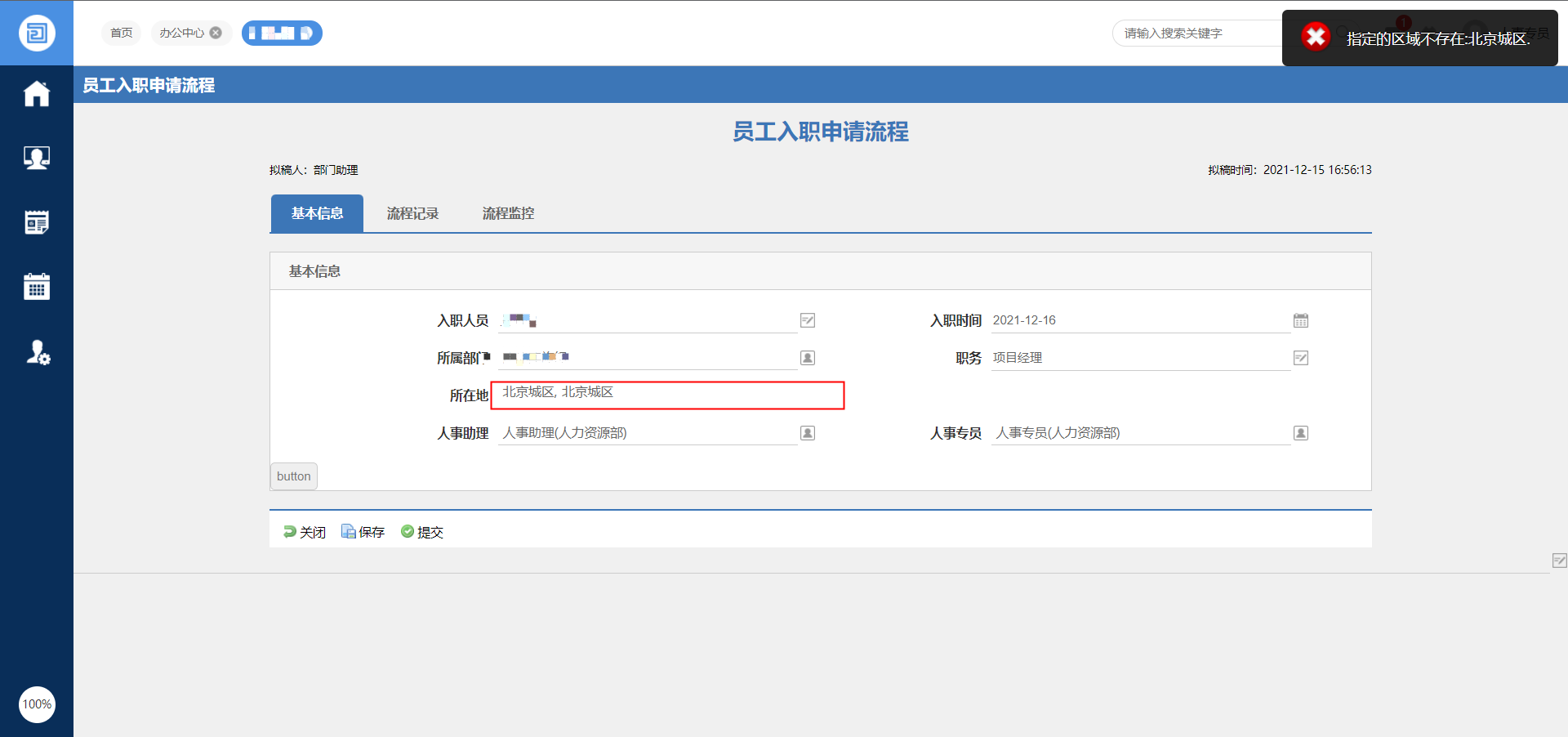Click the 人事专员 label
The width and height of the screenshot is (1568, 737).
tap(955, 433)
